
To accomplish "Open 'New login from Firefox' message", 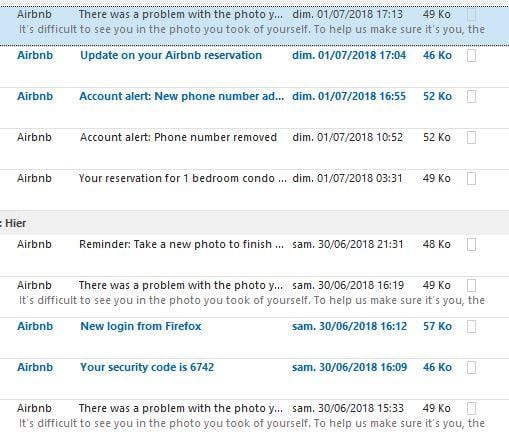I will point(254,338).
